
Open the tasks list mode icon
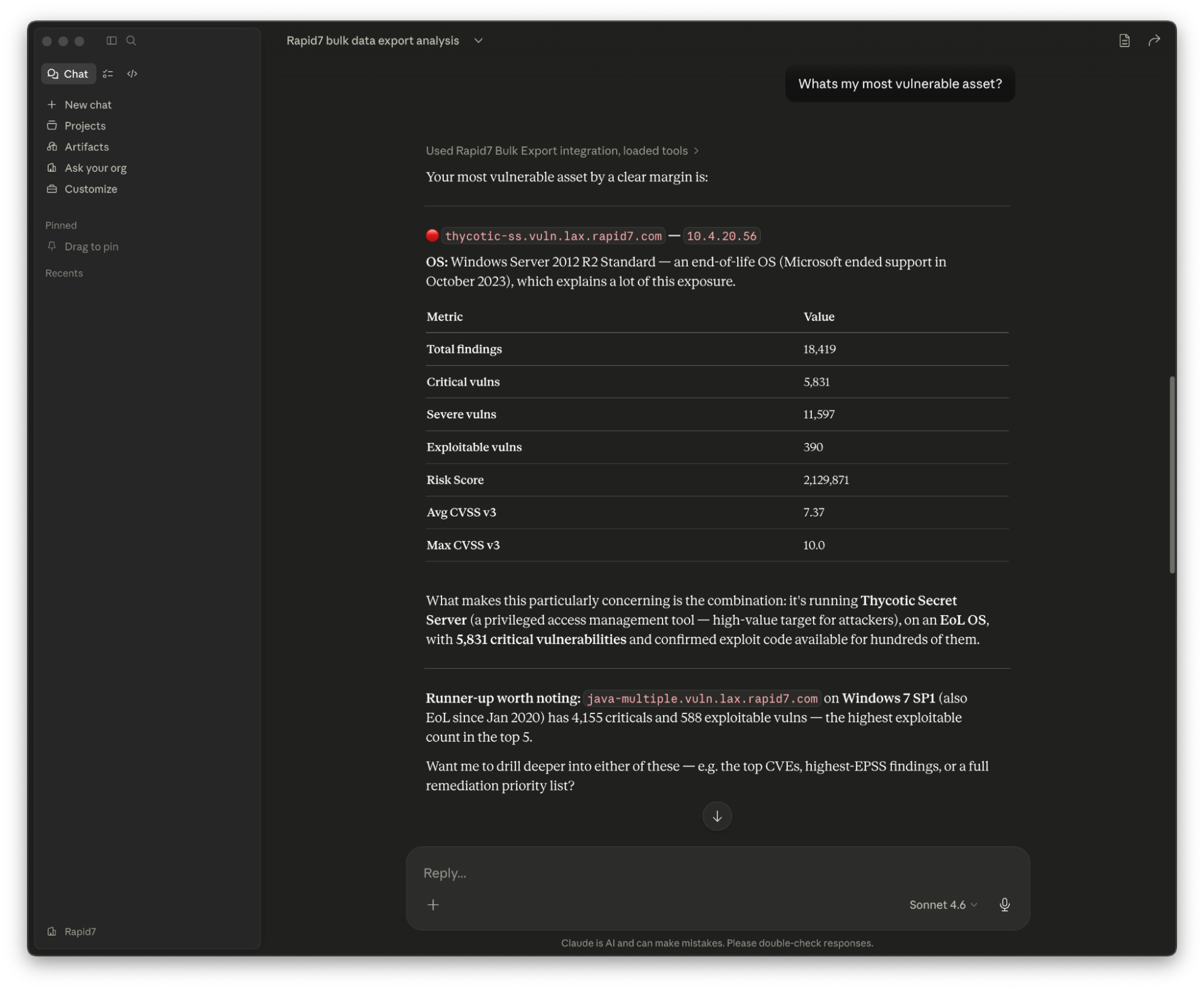[108, 74]
